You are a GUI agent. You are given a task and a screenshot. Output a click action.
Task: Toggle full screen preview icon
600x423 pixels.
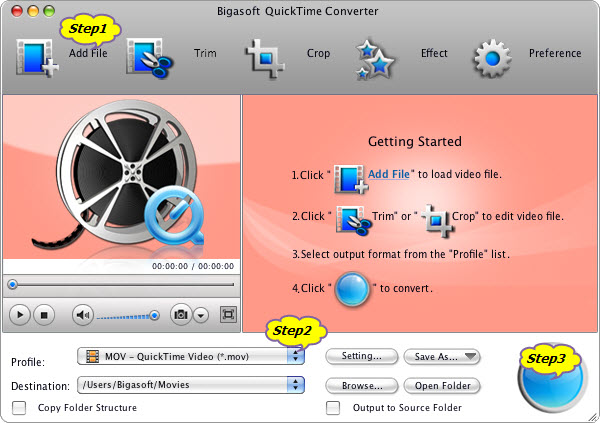pos(228,315)
